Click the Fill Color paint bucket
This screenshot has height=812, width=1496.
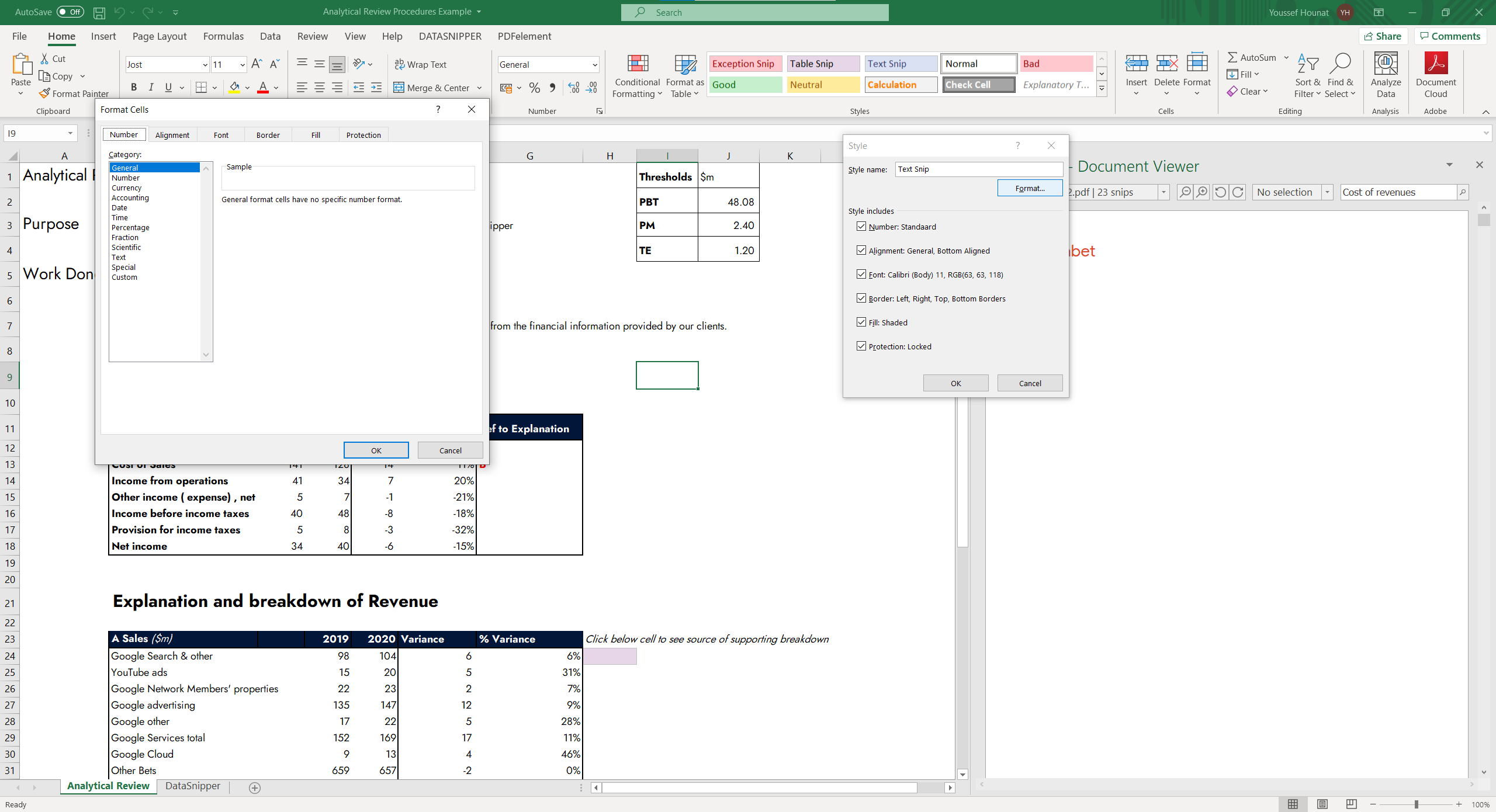pos(234,87)
